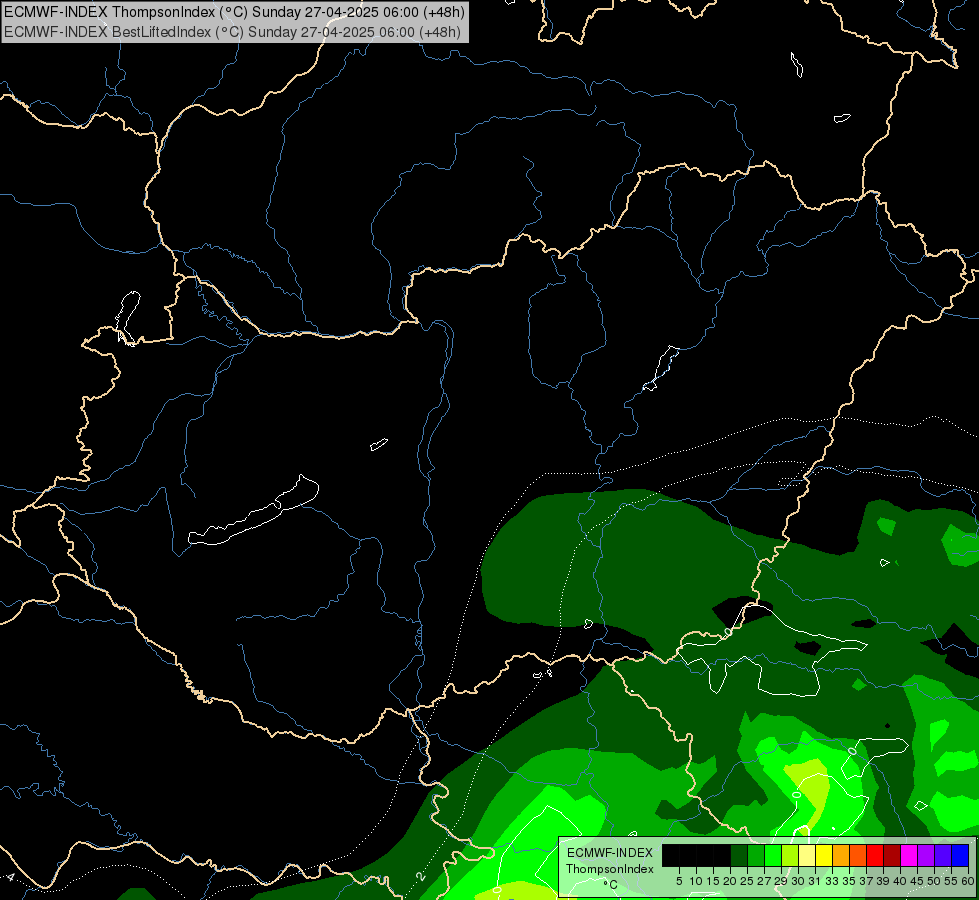979x900 pixels.
Task: Click the contour label 2 on the dotted line
Action: (x=421, y=876)
